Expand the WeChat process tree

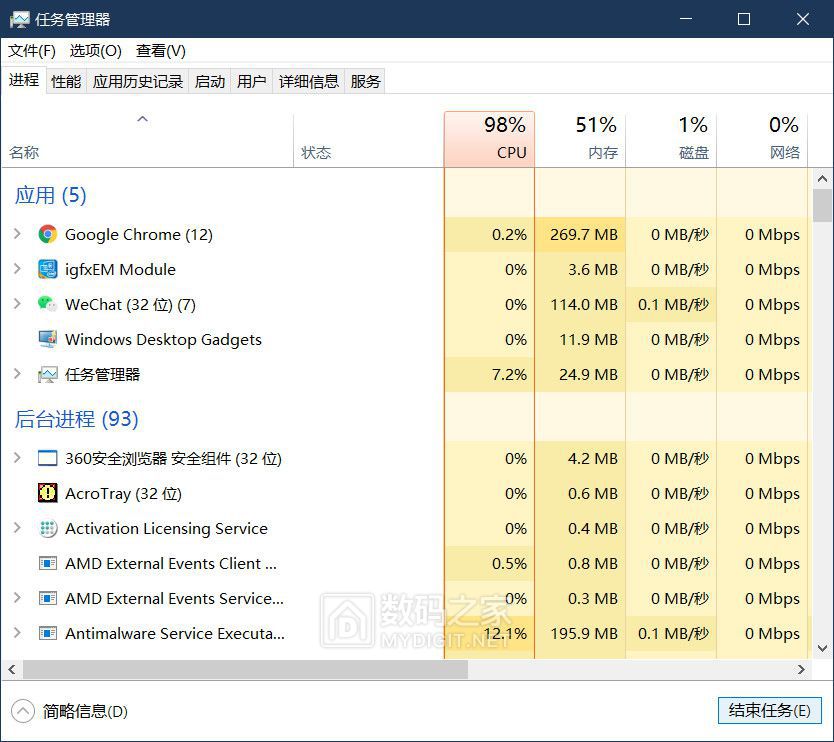click(17, 305)
